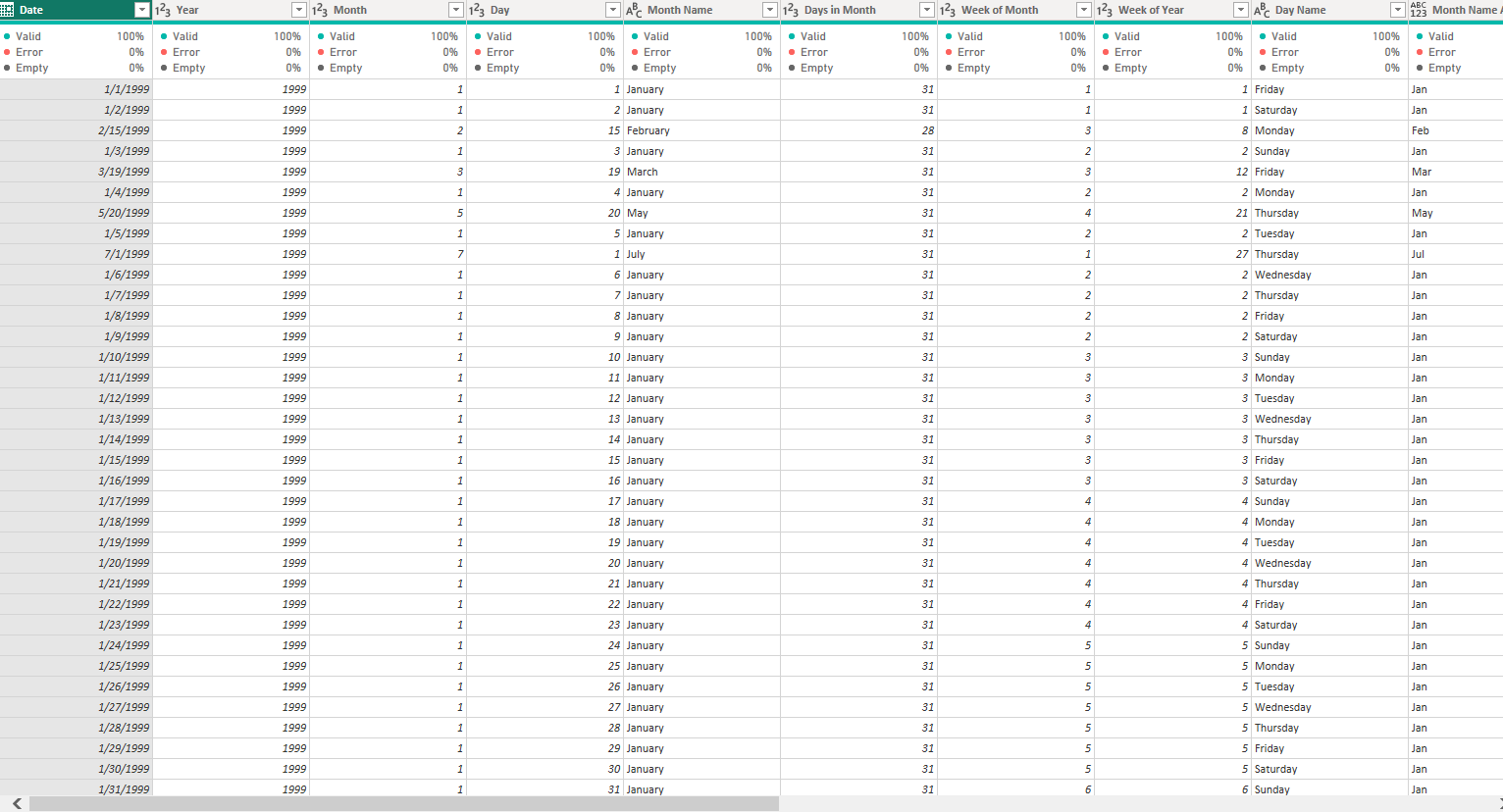Click the Month column number type icon
This screenshot has width=1503, height=812.
click(x=320, y=10)
